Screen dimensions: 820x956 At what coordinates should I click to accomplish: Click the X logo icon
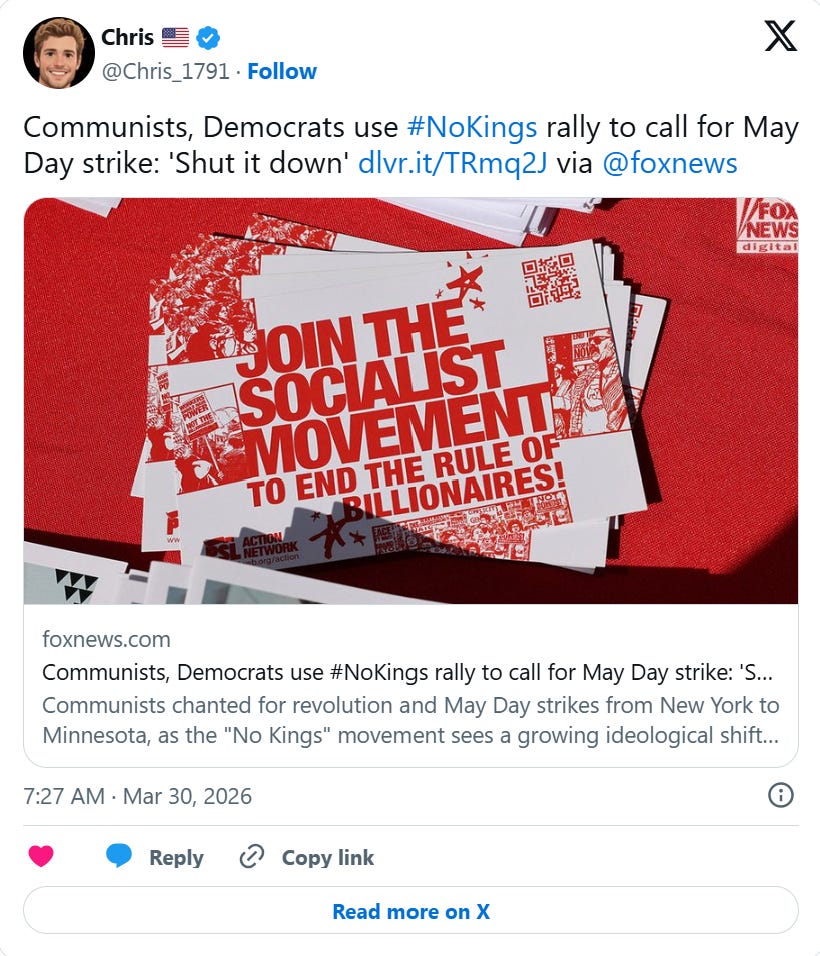[x=780, y=35]
